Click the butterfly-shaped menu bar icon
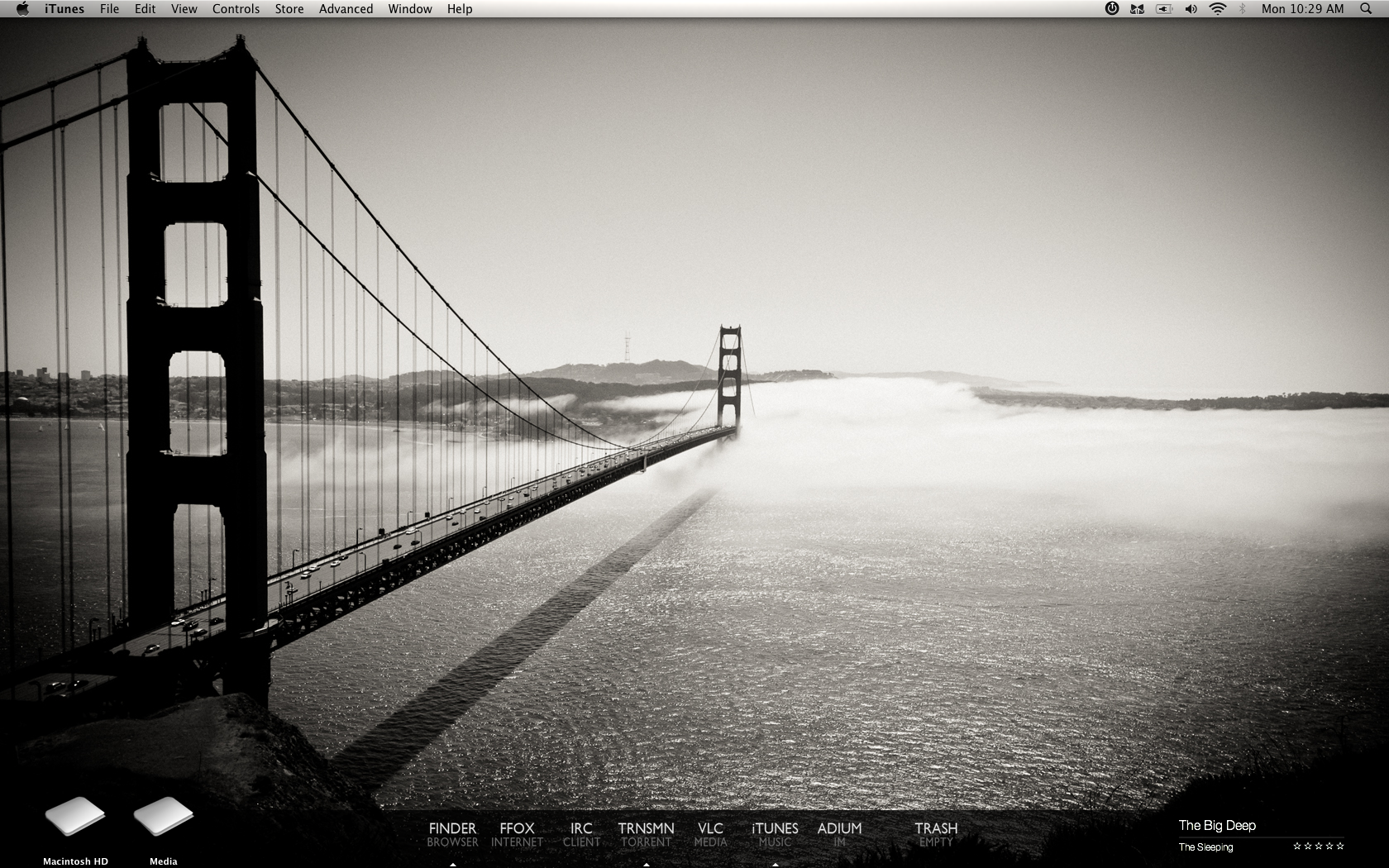Viewport: 1389px width, 868px height. (1138, 9)
